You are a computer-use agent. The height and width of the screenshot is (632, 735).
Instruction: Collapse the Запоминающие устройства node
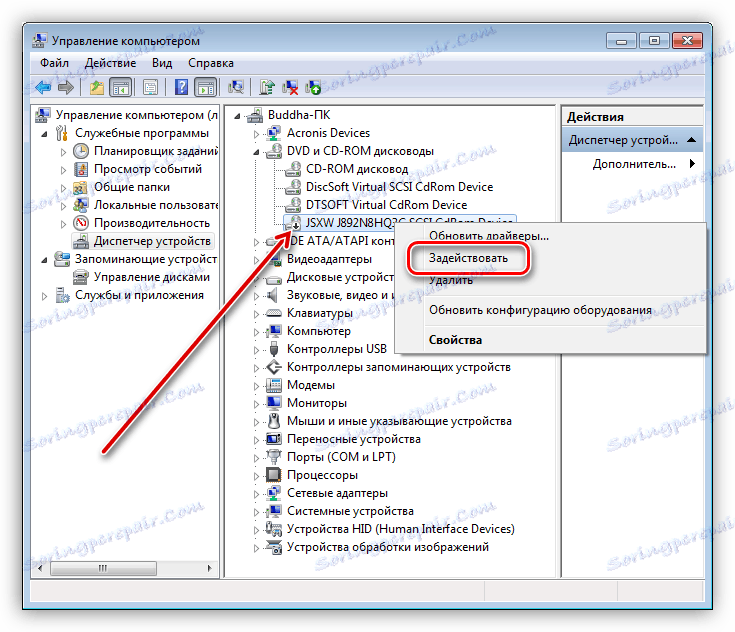click(44, 260)
